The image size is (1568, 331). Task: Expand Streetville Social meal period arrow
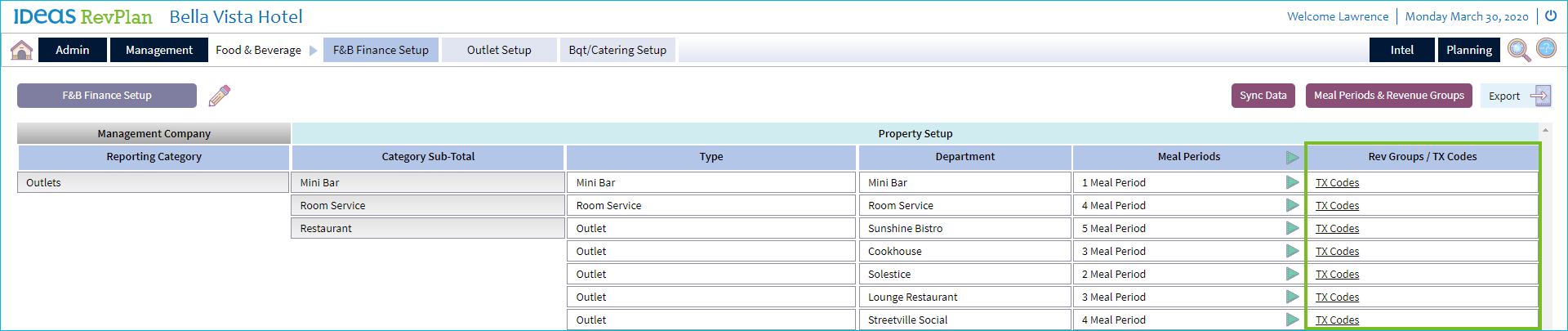click(x=1292, y=320)
